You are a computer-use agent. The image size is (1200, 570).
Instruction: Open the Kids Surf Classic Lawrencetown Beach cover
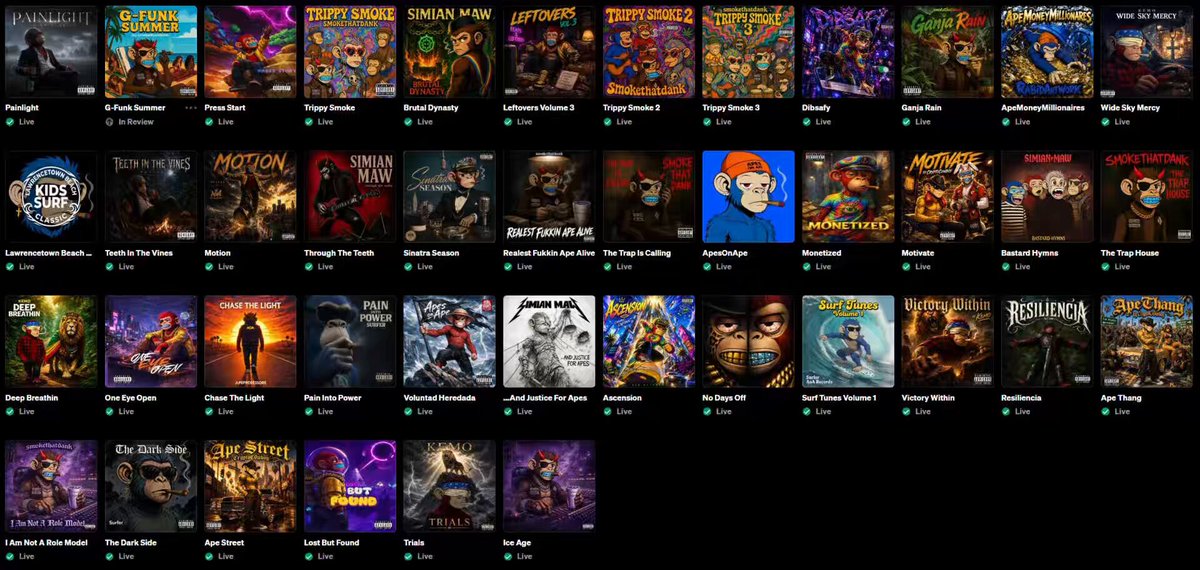click(51, 197)
